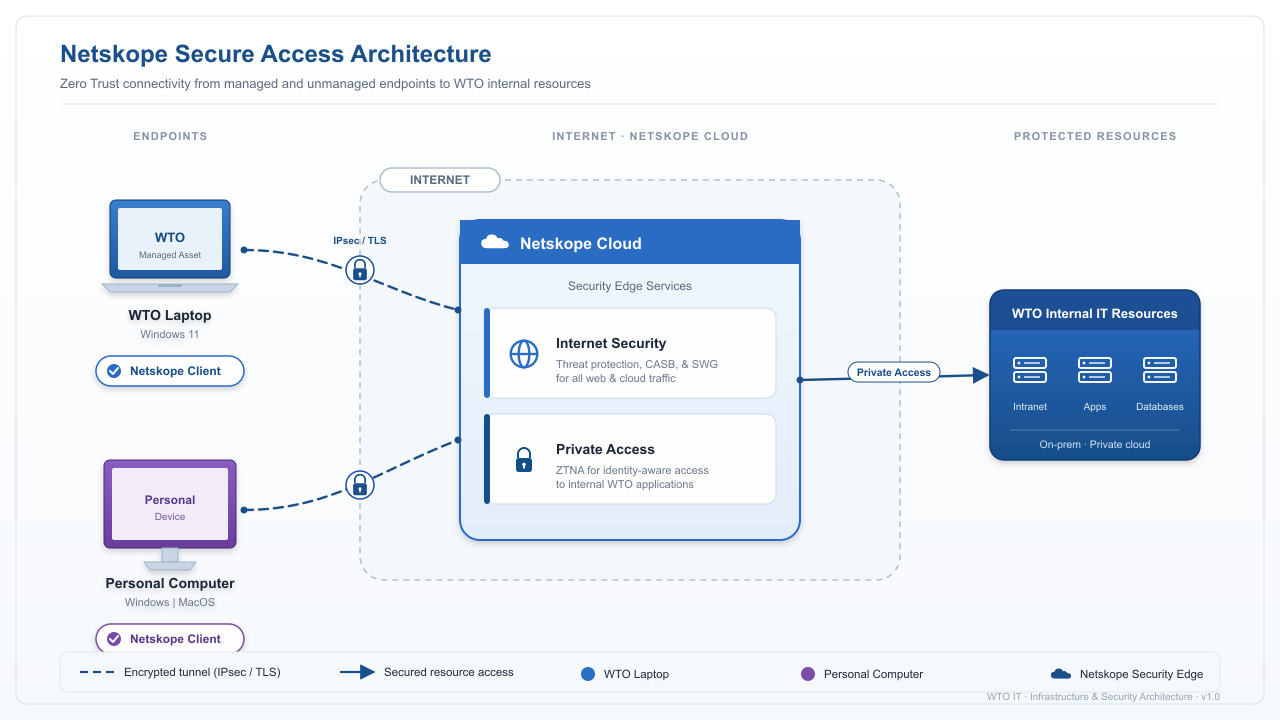Click the WTO IT footer version text

point(1103,697)
